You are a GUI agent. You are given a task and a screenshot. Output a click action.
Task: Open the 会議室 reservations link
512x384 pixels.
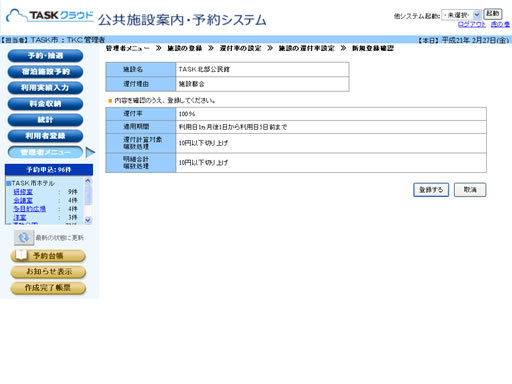point(23,200)
